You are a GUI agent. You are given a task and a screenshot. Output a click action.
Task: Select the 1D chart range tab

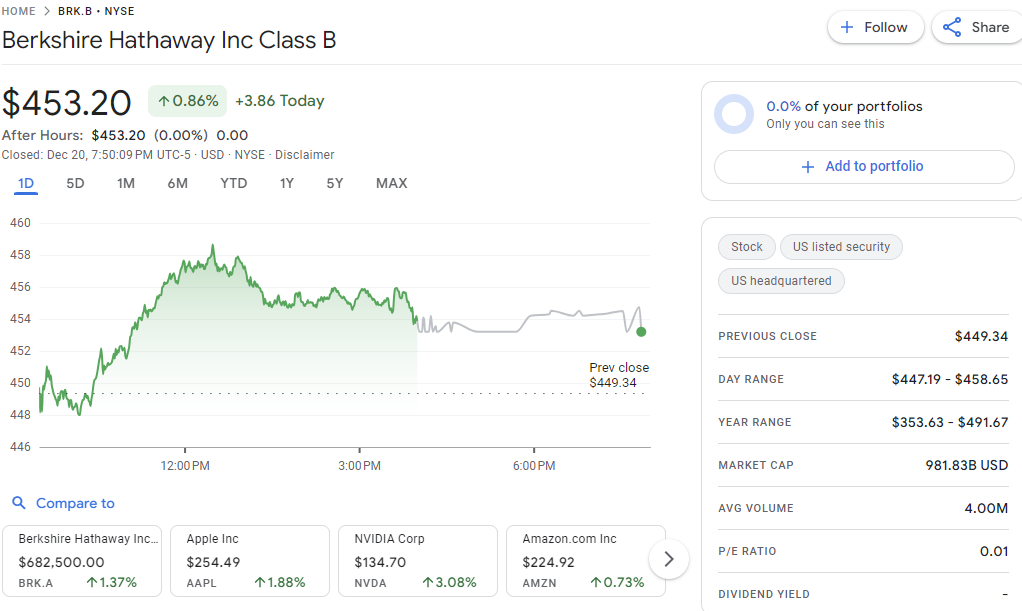[x=26, y=183]
